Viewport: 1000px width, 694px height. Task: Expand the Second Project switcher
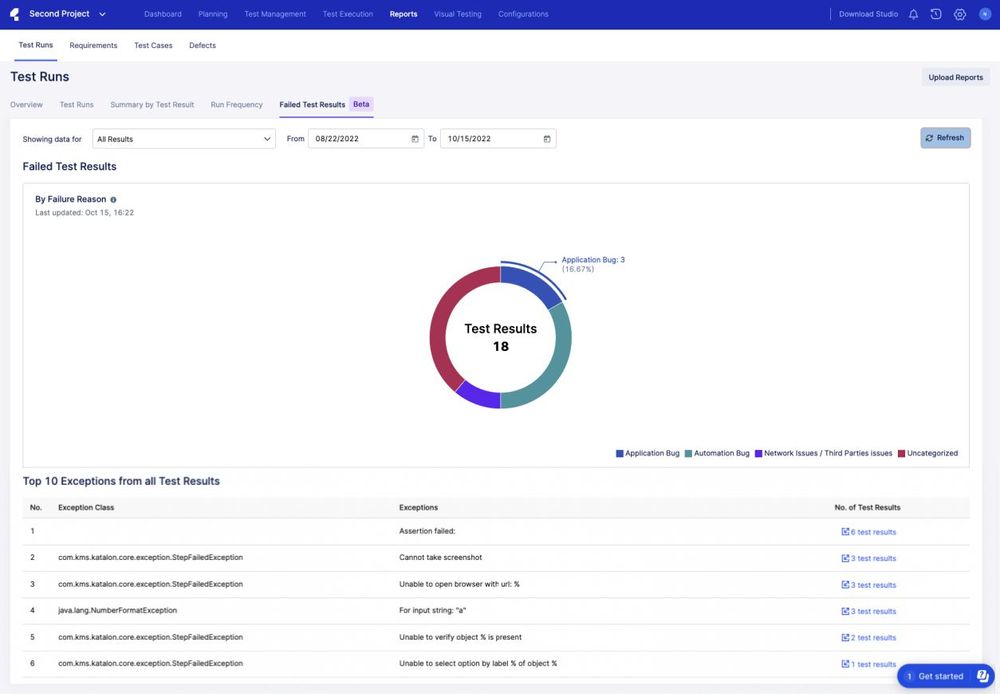[100, 13]
